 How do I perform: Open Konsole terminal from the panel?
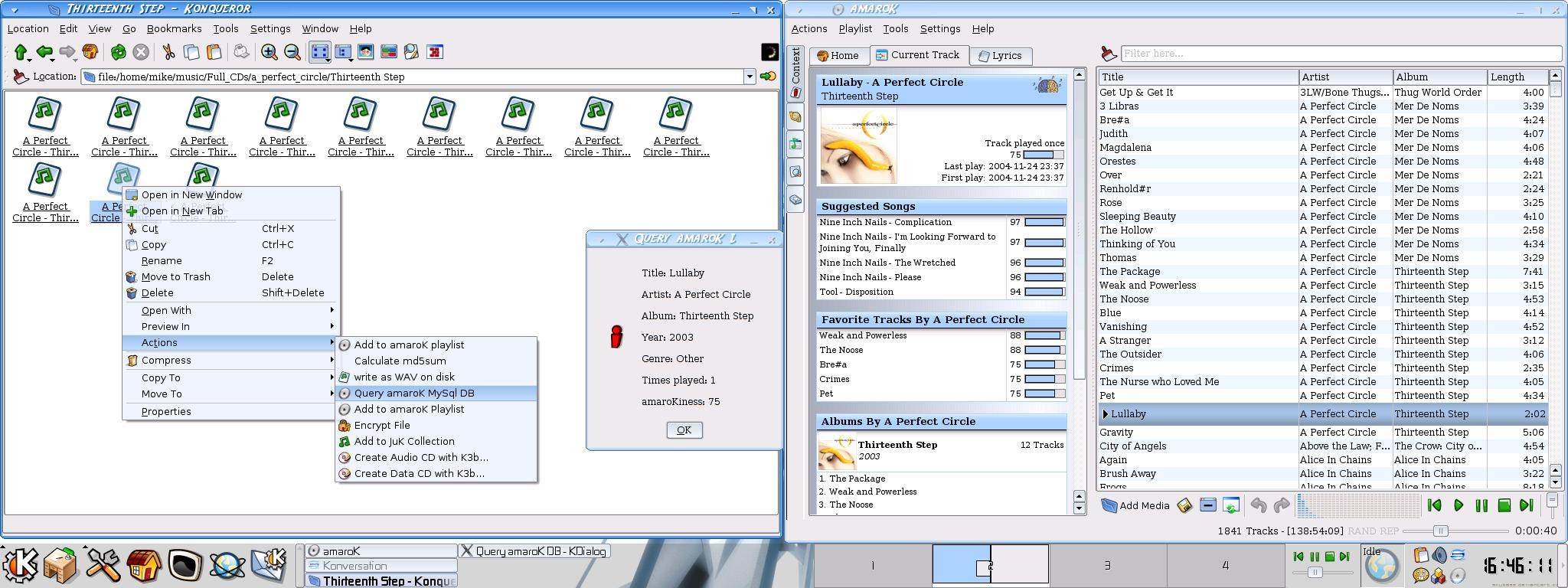point(185,565)
